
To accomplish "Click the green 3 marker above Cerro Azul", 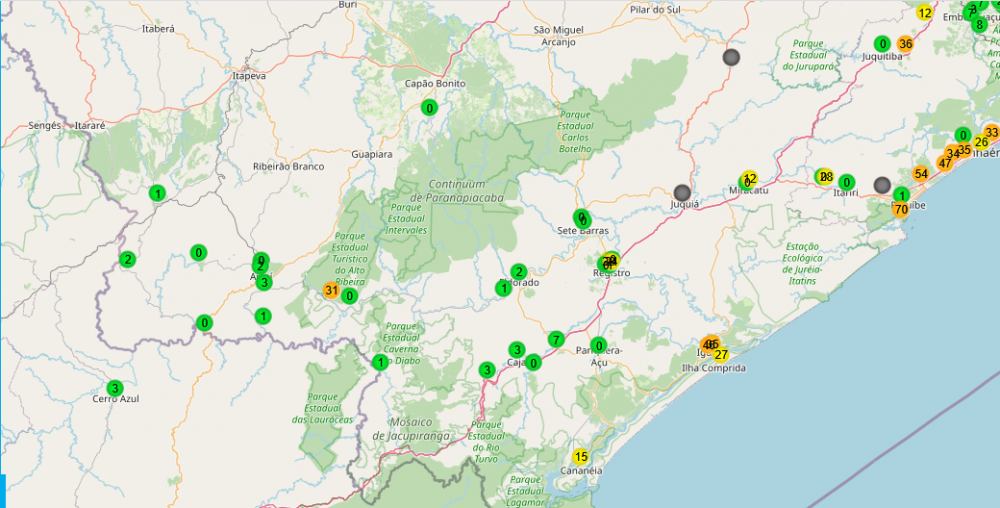I will pos(115,388).
